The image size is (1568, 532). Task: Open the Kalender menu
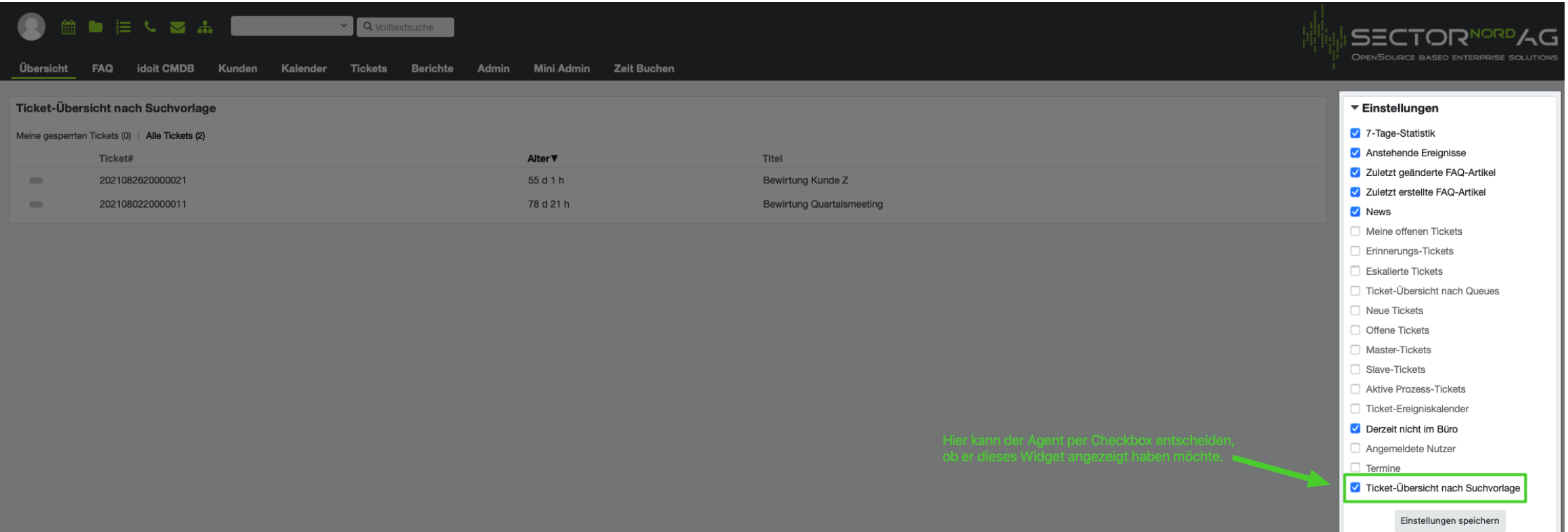(304, 68)
